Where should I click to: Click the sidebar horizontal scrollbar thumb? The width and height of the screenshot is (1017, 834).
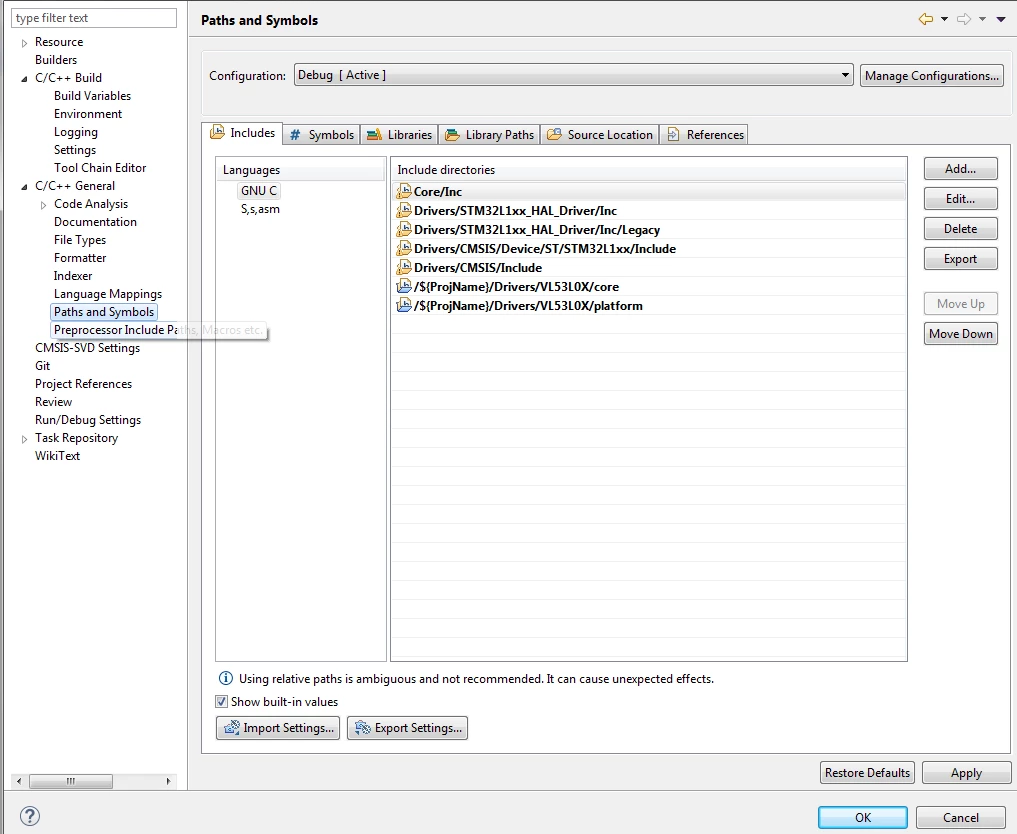(x=71, y=781)
